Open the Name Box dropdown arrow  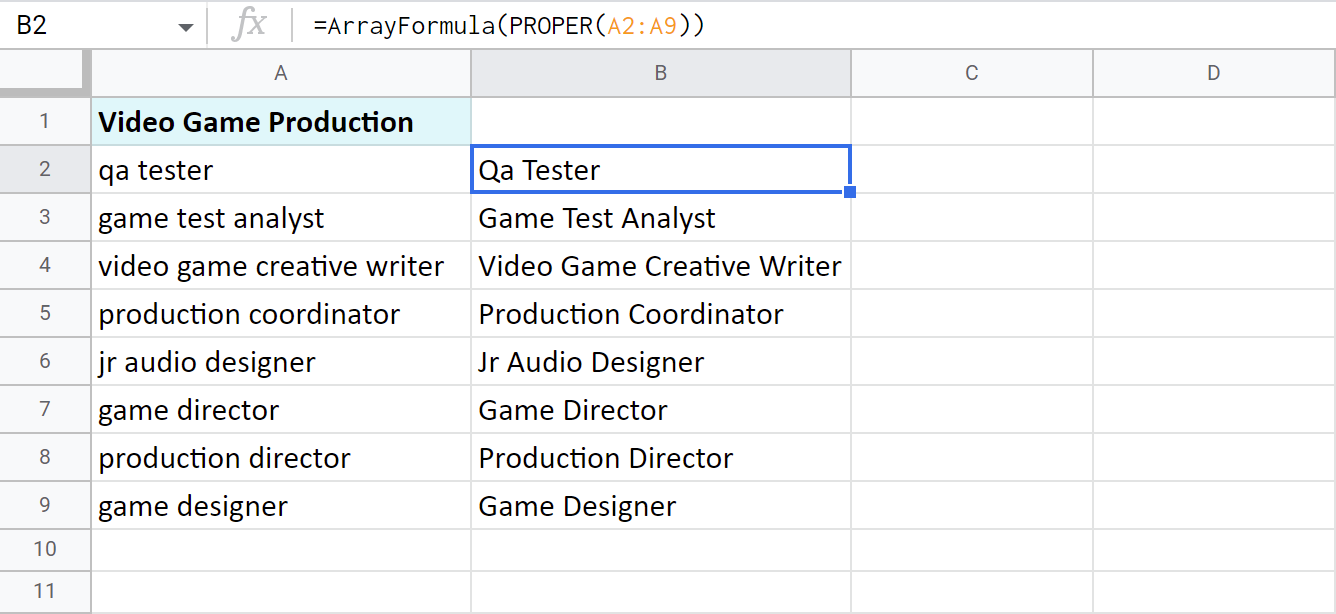[186, 27]
